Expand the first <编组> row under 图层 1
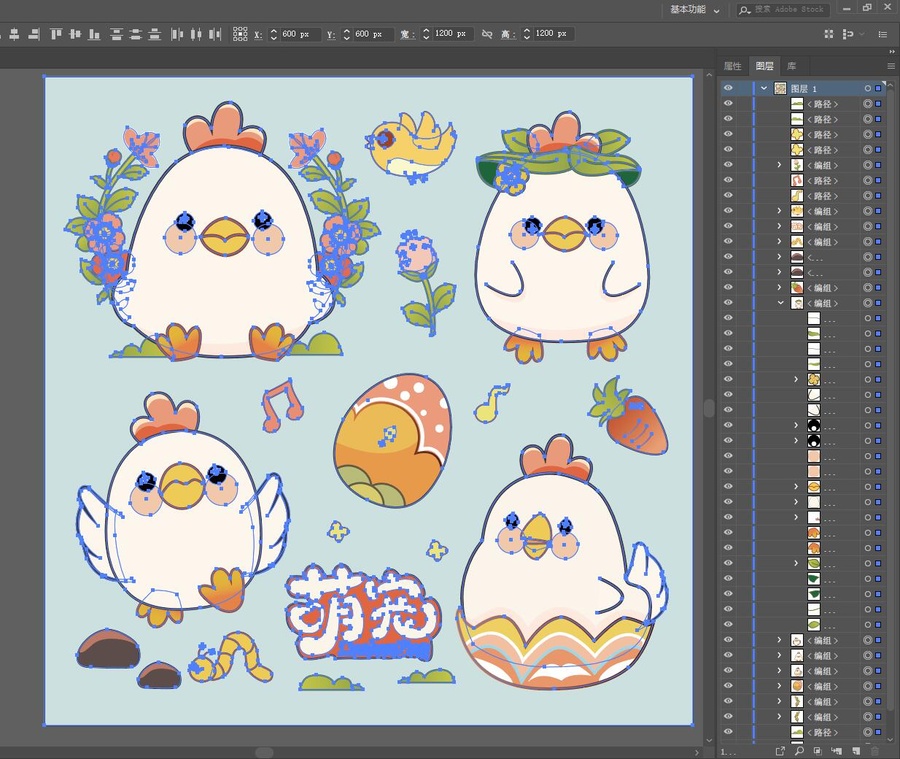Image resolution: width=900 pixels, height=759 pixels. [x=779, y=165]
